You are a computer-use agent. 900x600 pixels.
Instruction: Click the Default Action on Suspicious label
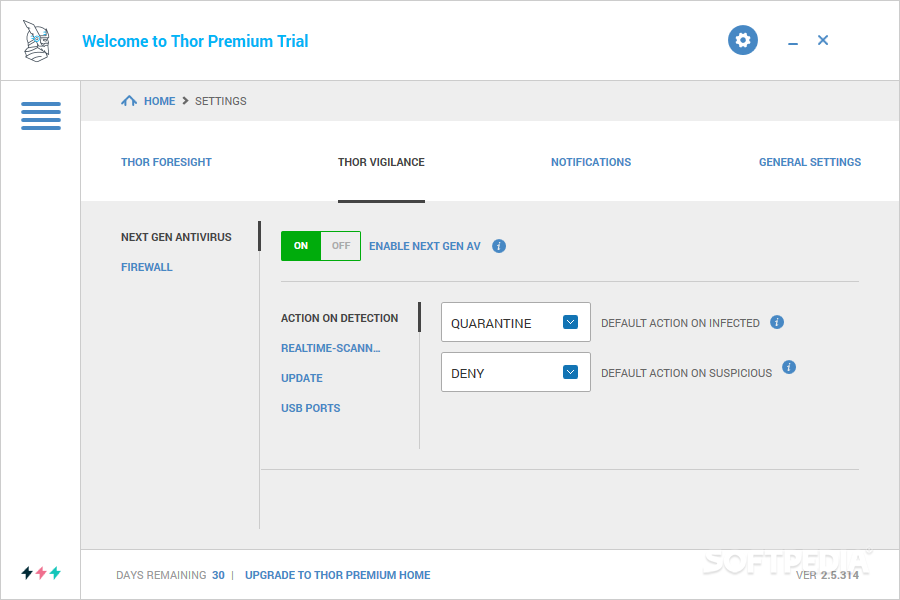click(x=686, y=373)
